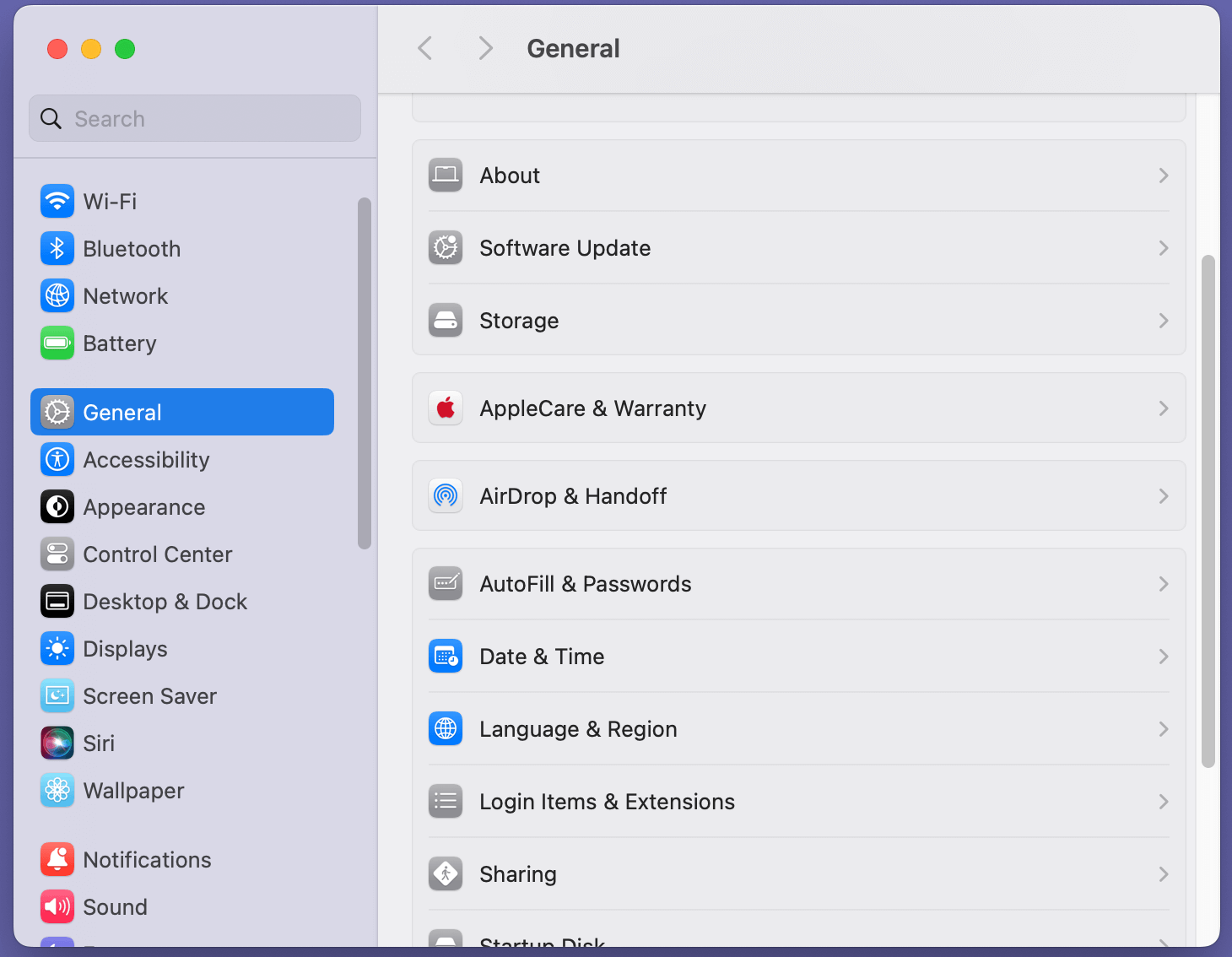Select the Sound speaker icon
The height and width of the screenshot is (957, 1232).
(x=57, y=906)
